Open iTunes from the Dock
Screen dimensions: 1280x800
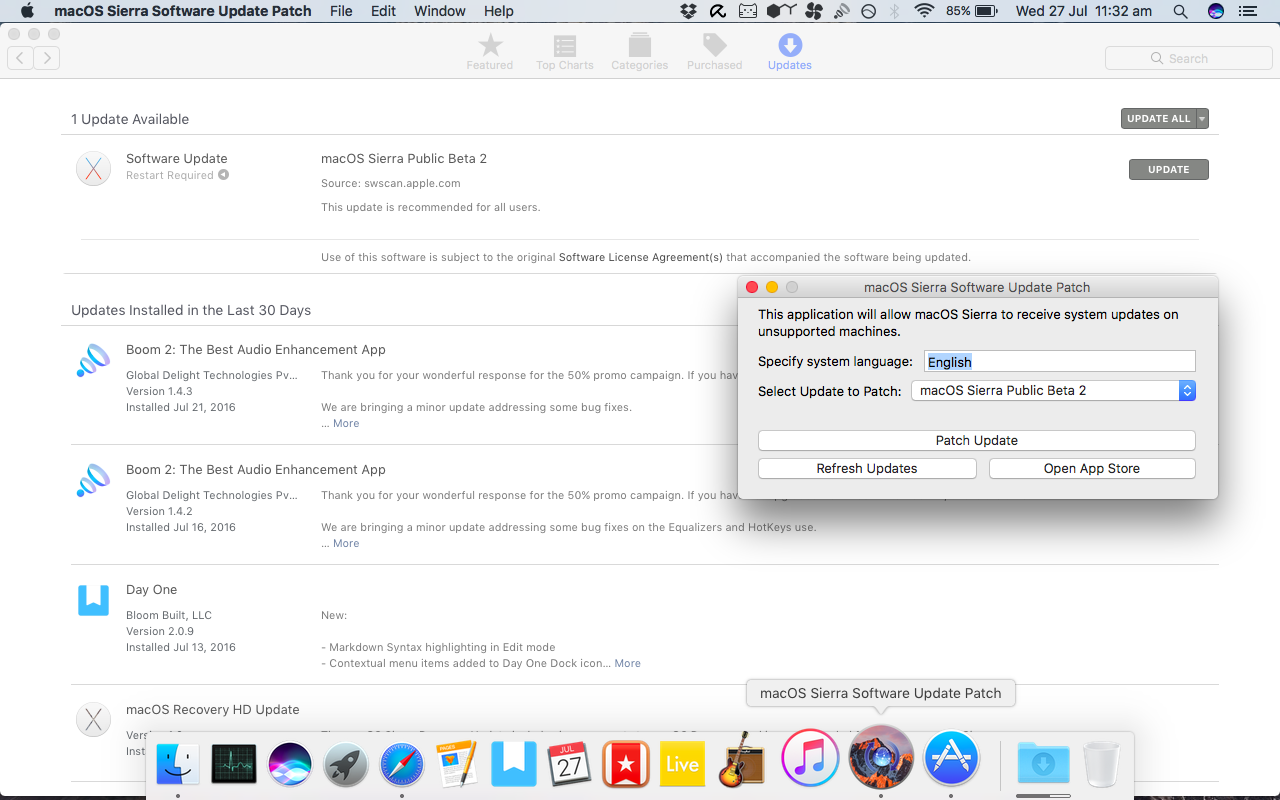pyautogui.click(x=809, y=758)
